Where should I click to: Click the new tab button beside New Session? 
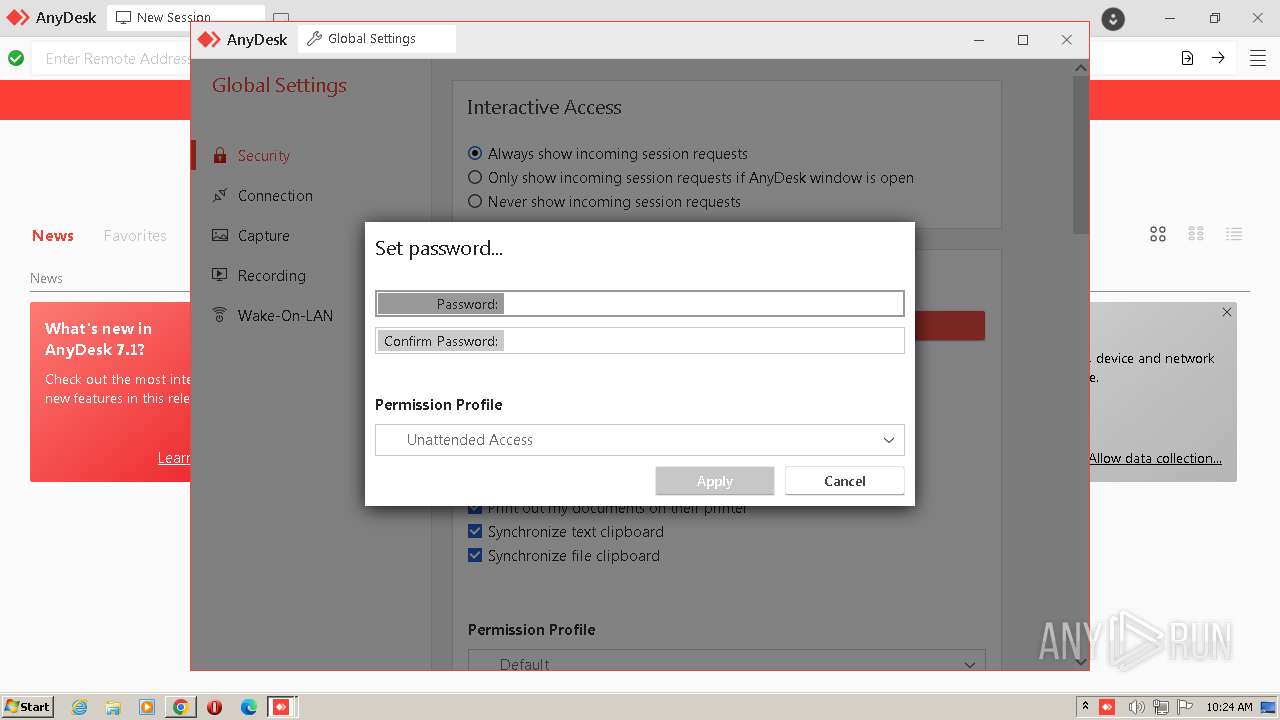(x=281, y=18)
